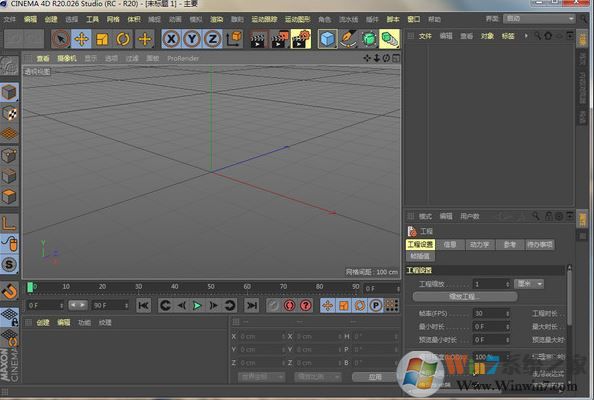Open the coordinate 世界坐标 dropdown
This screenshot has width=594, height=400.
point(261,377)
